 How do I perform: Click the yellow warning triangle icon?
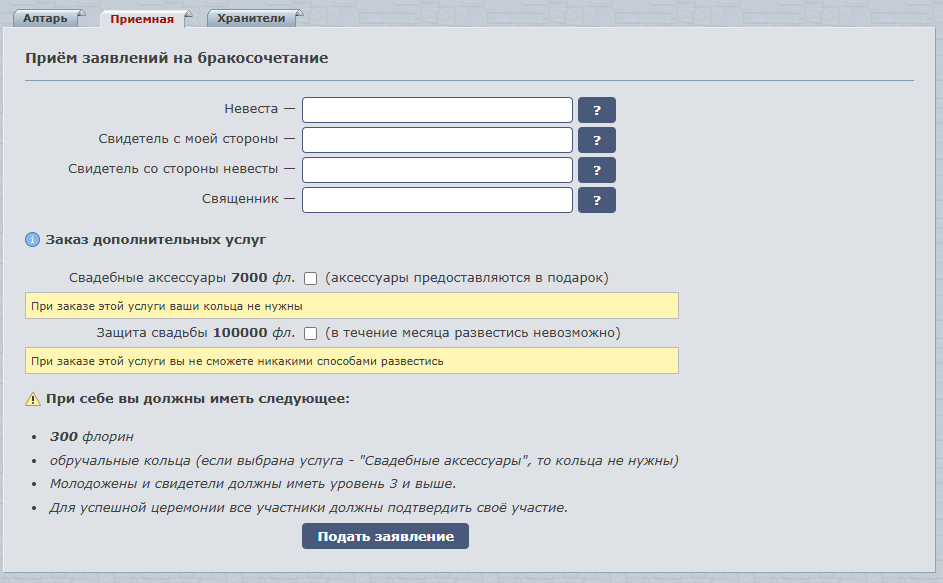(x=32, y=399)
